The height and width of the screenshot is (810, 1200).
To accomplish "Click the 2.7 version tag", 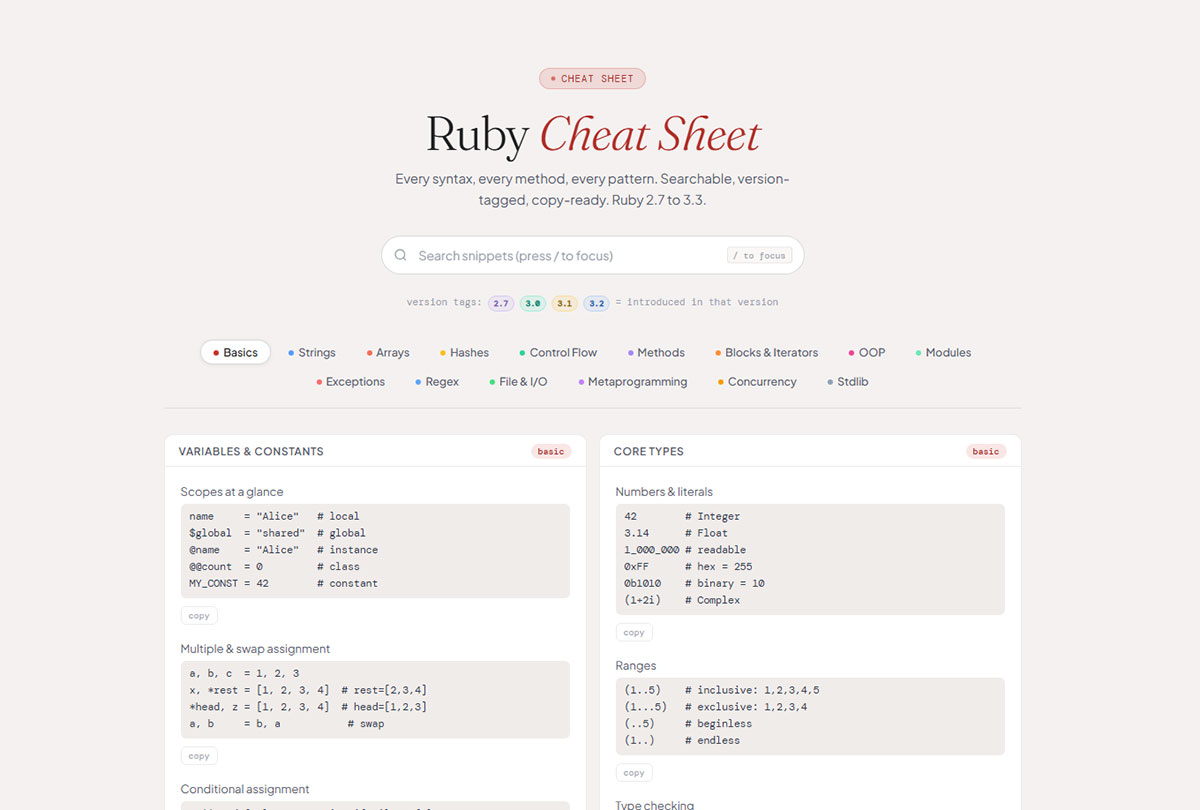I will 501,302.
